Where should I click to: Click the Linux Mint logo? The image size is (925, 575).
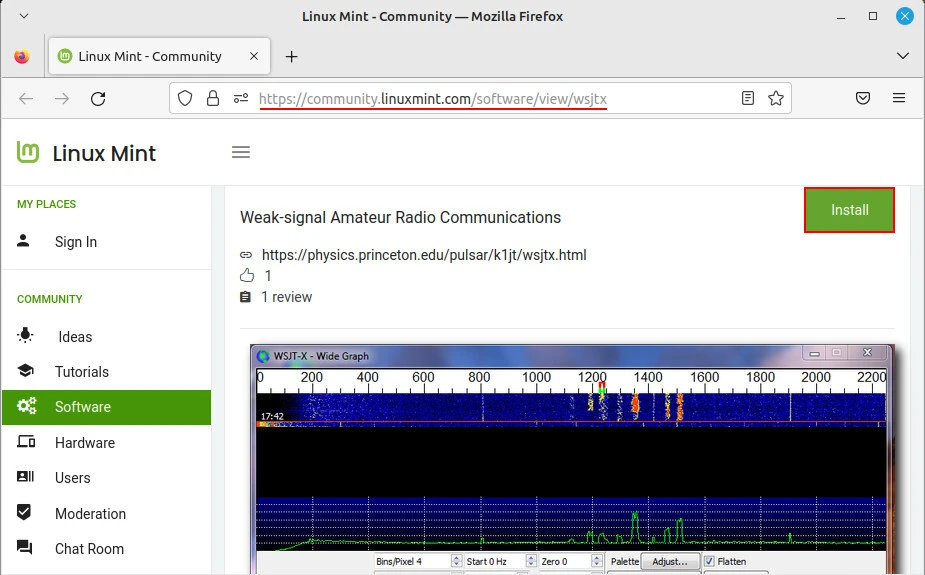[x=28, y=152]
